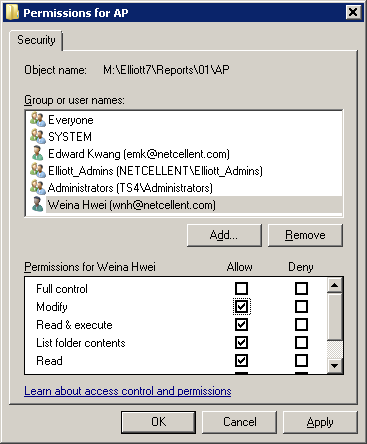Click the folder icon in title bar
Viewport: 367px width, 444px height.
click(12, 12)
